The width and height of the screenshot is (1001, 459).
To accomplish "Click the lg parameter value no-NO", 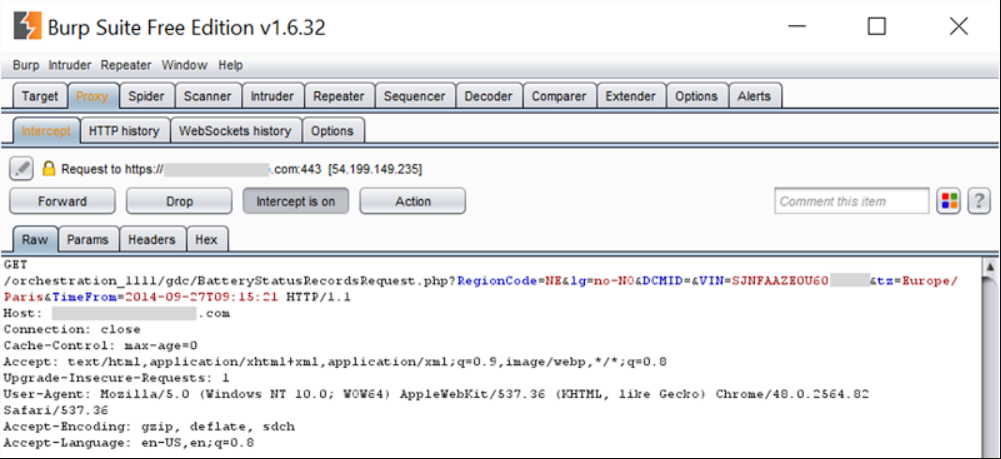I will (614, 281).
